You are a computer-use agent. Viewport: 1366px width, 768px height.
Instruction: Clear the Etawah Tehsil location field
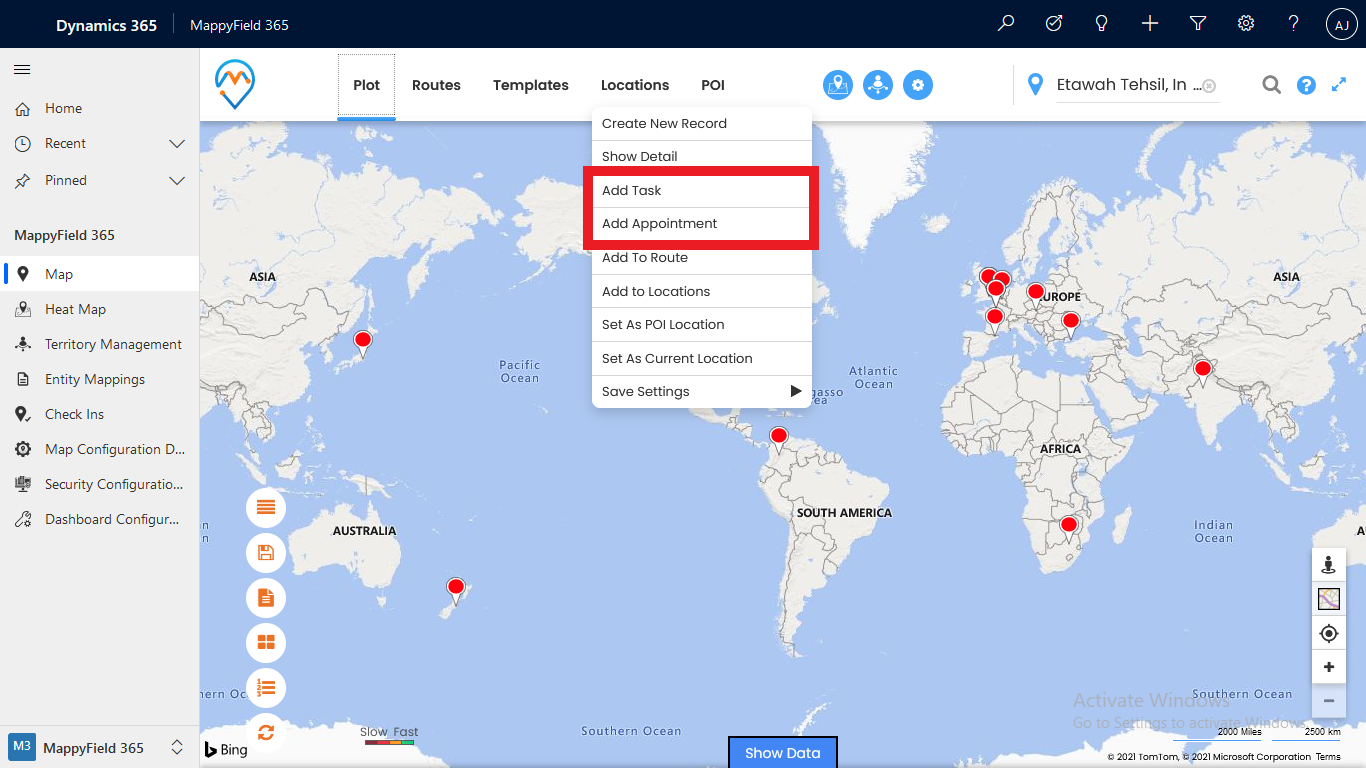tap(1209, 86)
